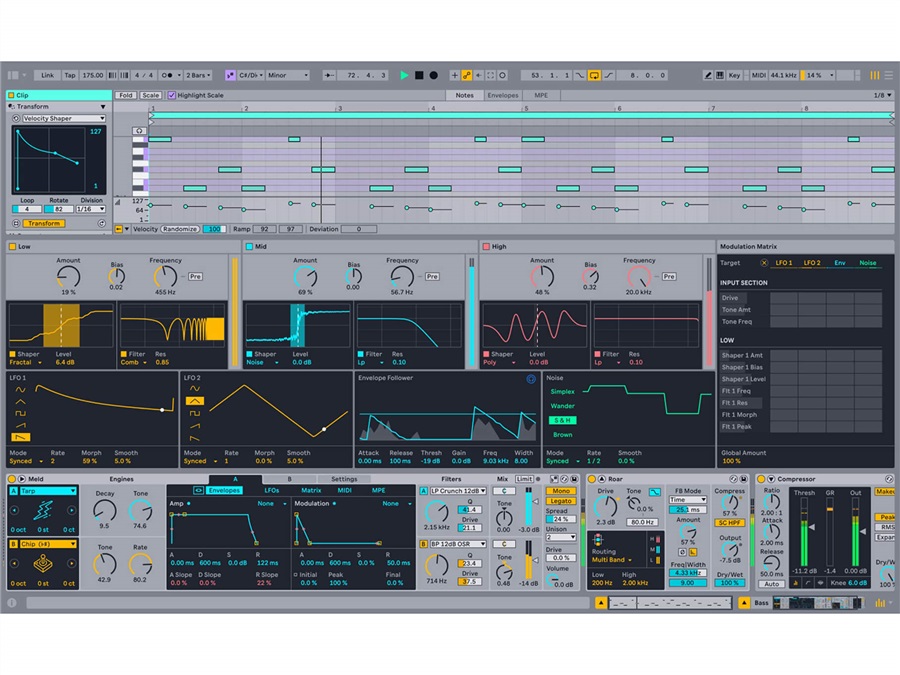Screen dimensions: 900x675
Task: Enable MIDI mapping mode icon top right
Action: click(759, 74)
